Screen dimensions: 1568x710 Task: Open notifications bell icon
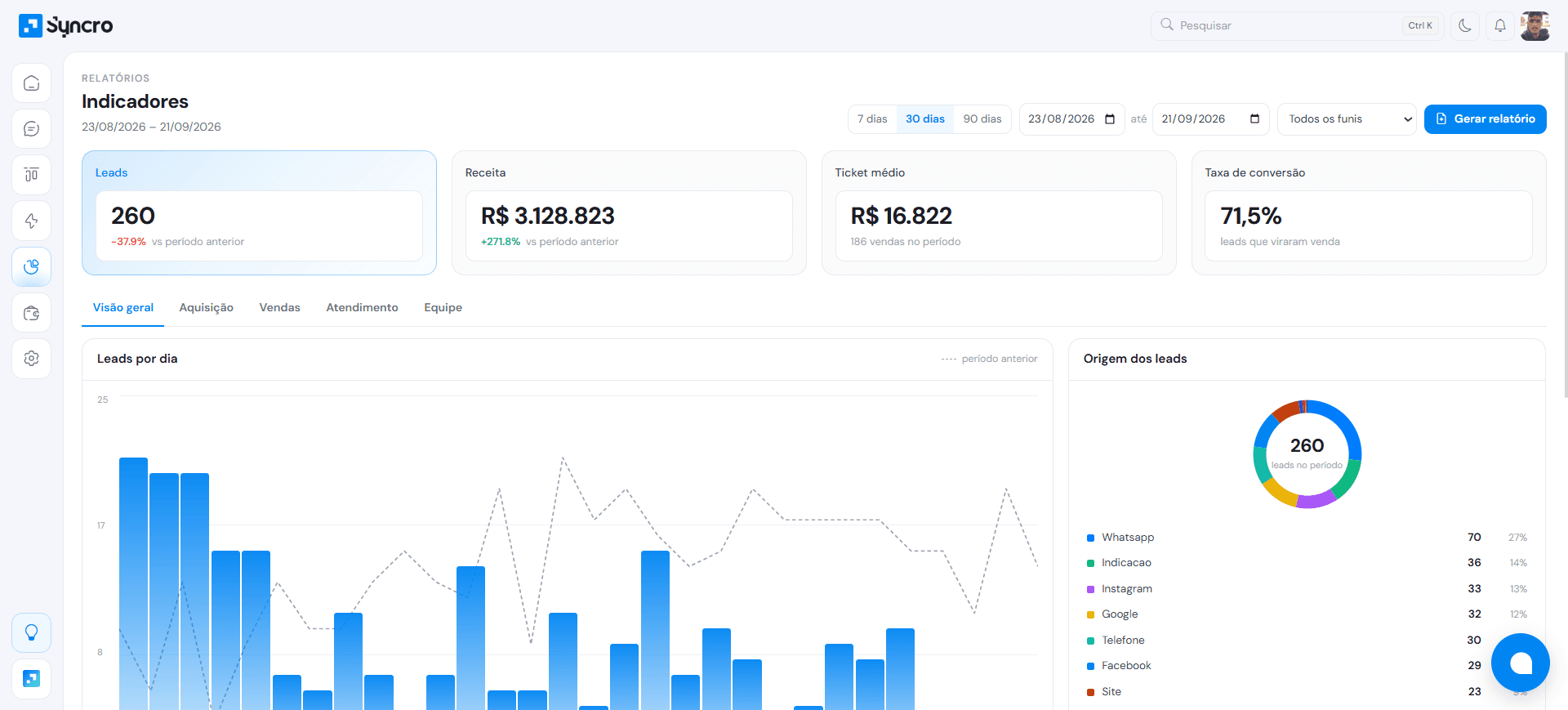(x=1500, y=25)
